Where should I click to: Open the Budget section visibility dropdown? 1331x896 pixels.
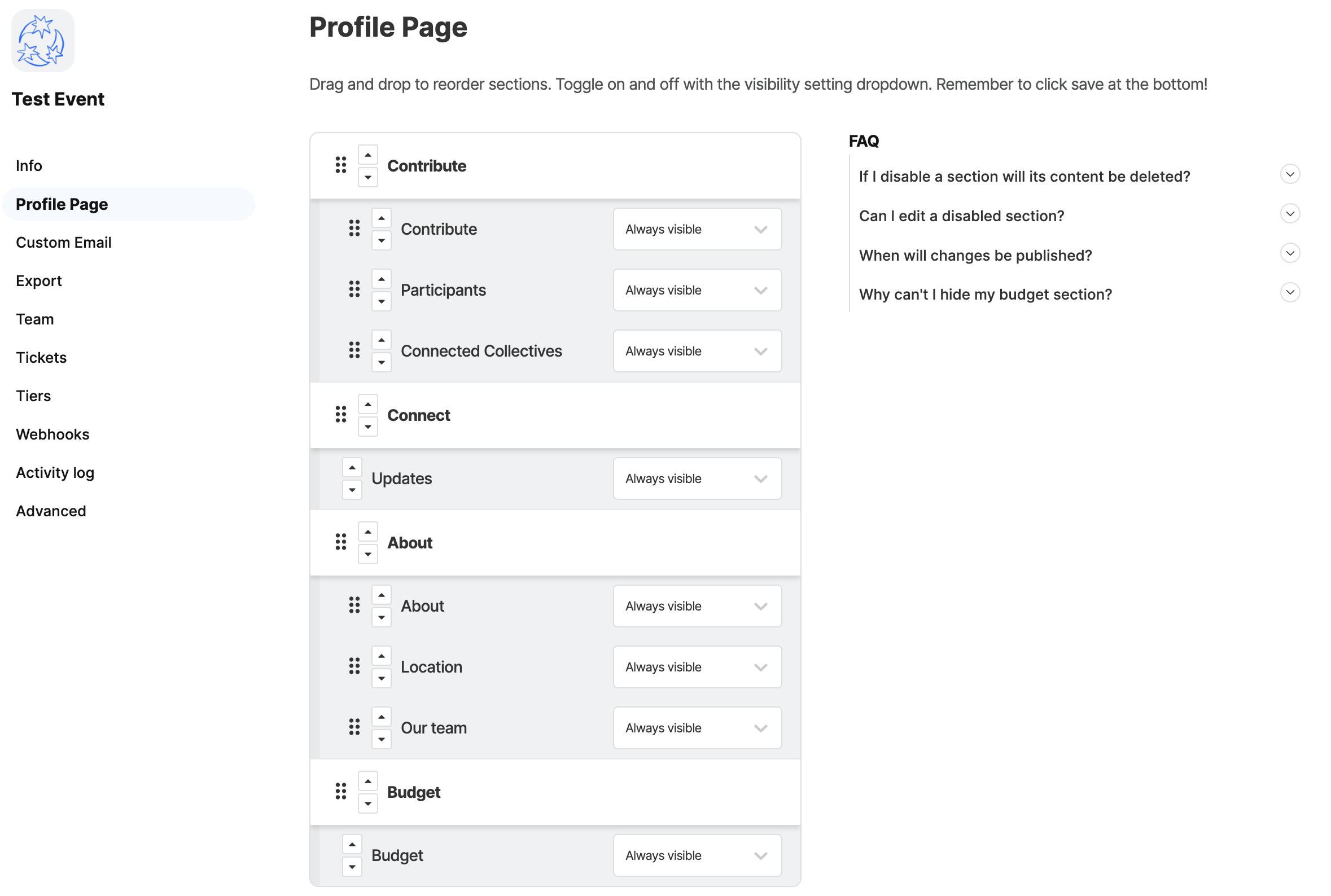[697, 855]
